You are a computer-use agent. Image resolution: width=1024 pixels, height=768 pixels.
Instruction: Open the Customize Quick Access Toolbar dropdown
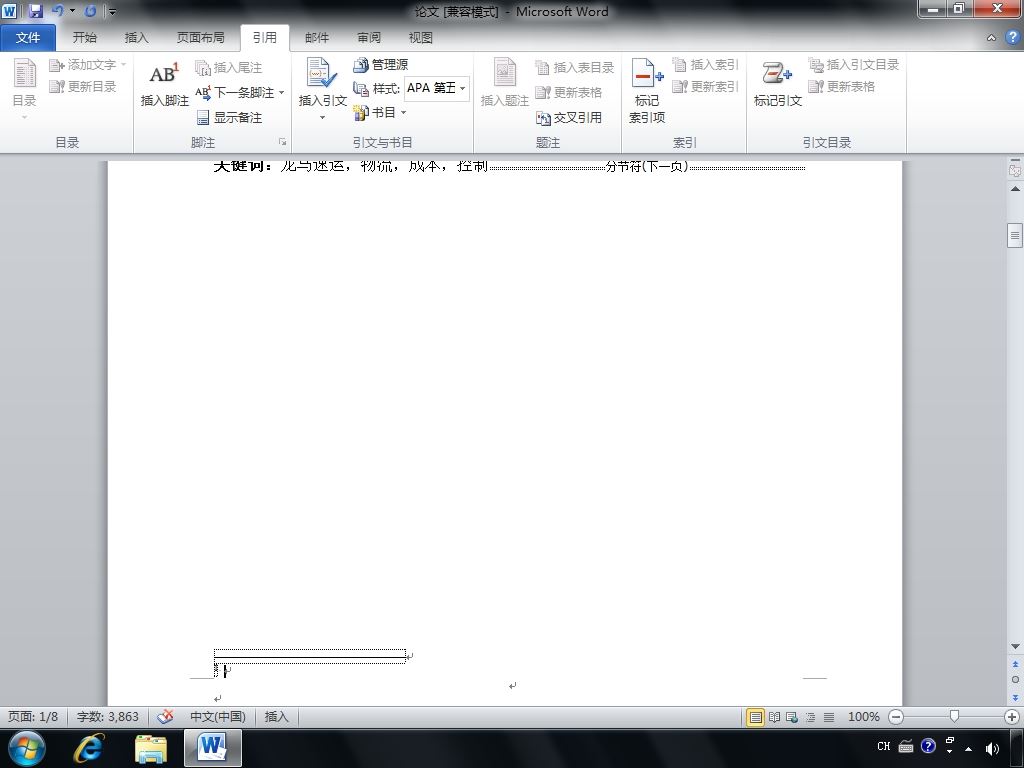click(112, 12)
